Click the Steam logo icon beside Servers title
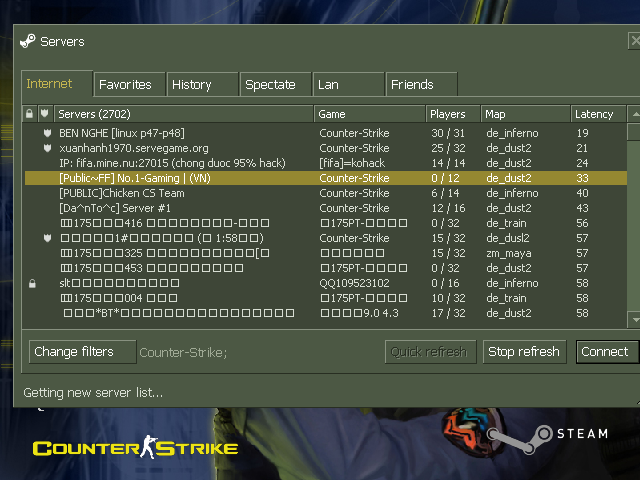 (27, 41)
